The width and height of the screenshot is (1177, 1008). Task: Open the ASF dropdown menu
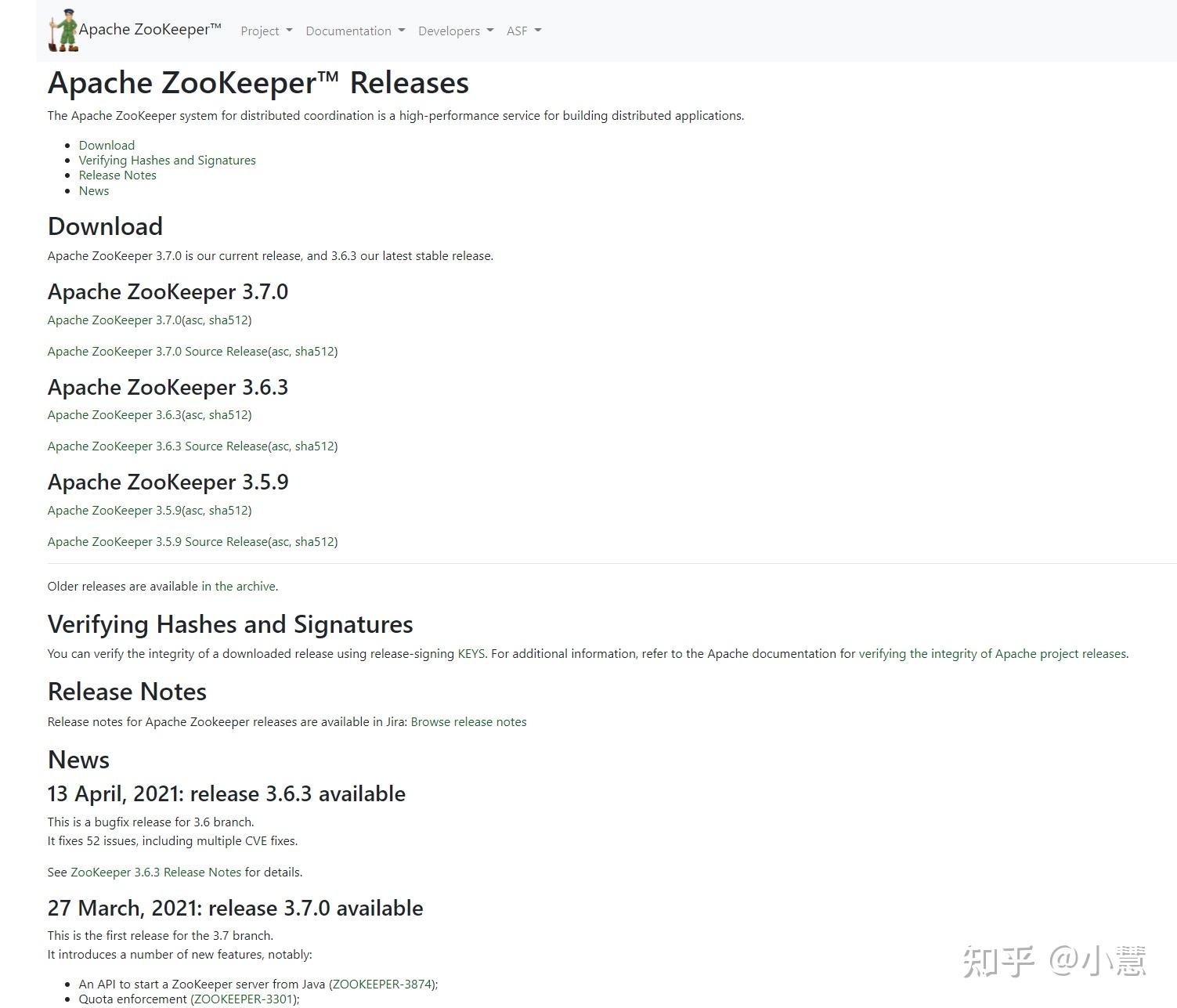tap(524, 31)
